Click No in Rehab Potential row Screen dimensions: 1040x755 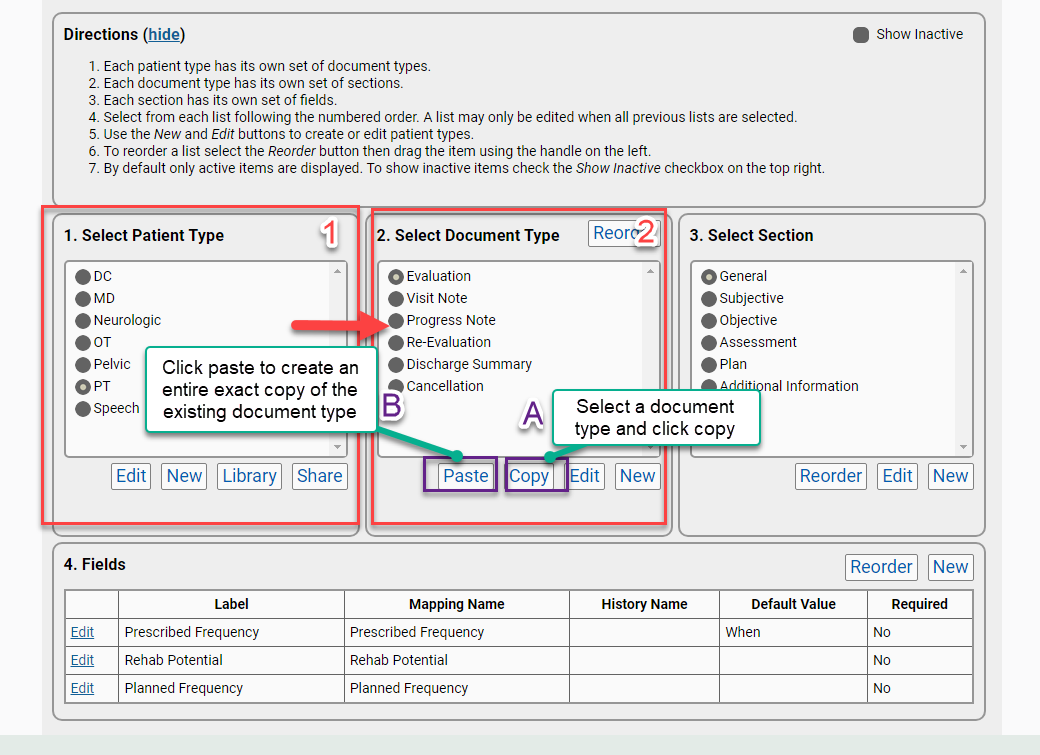[919, 660]
